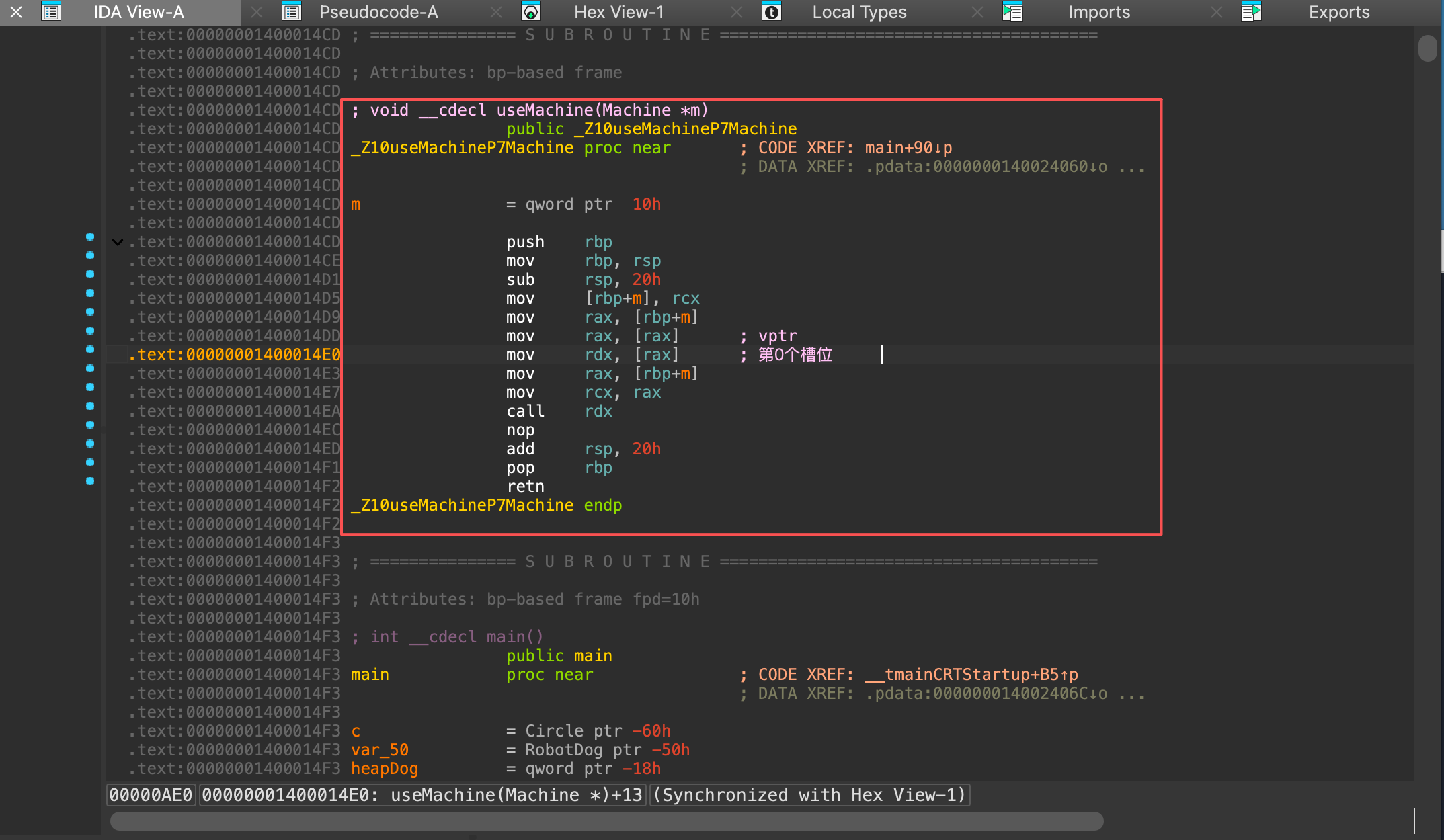Click the Local Types tab icon
This screenshot has width=1444, height=840.
(x=772, y=12)
